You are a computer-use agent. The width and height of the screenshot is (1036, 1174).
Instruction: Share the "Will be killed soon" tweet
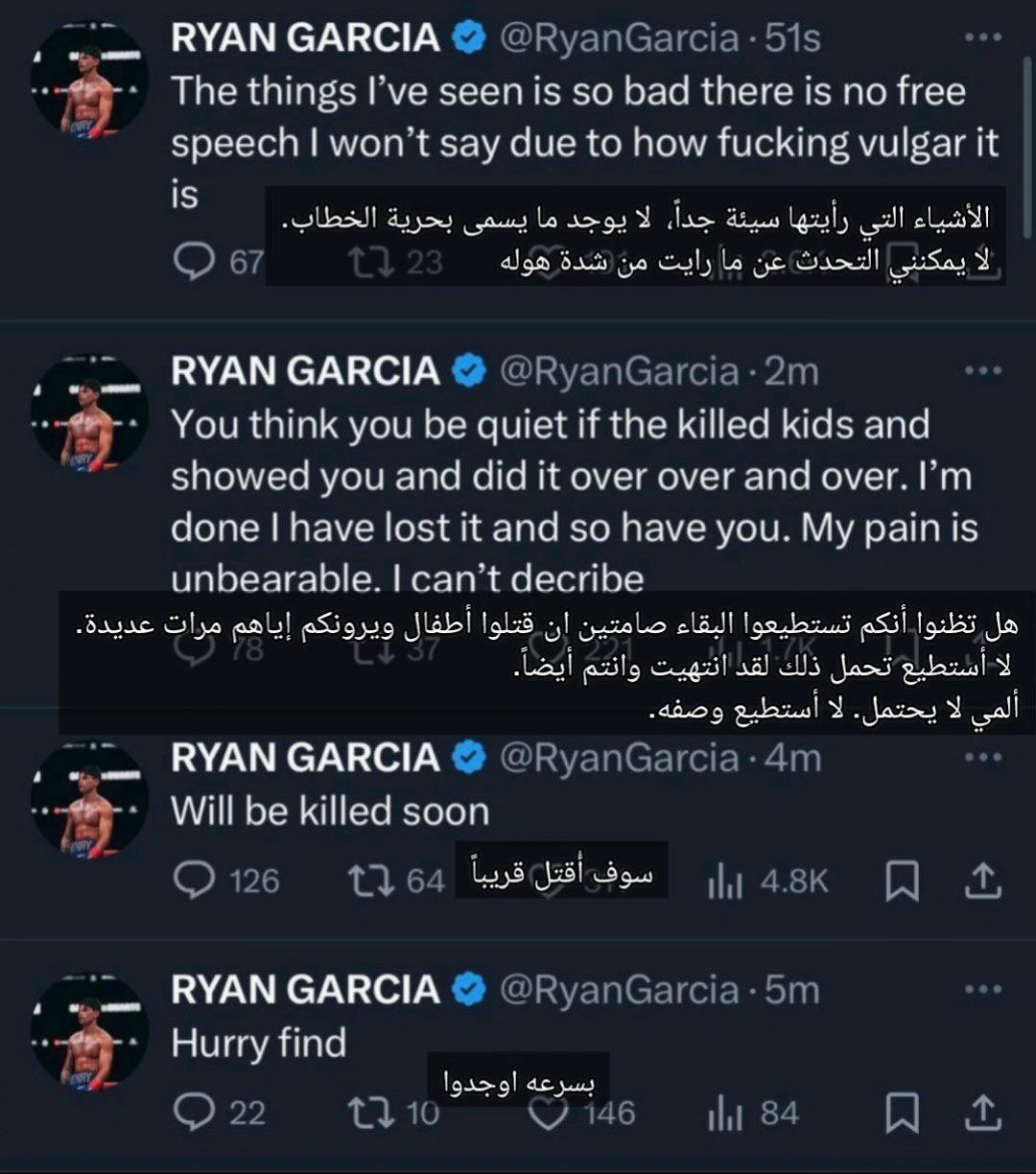[x=981, y=881]
